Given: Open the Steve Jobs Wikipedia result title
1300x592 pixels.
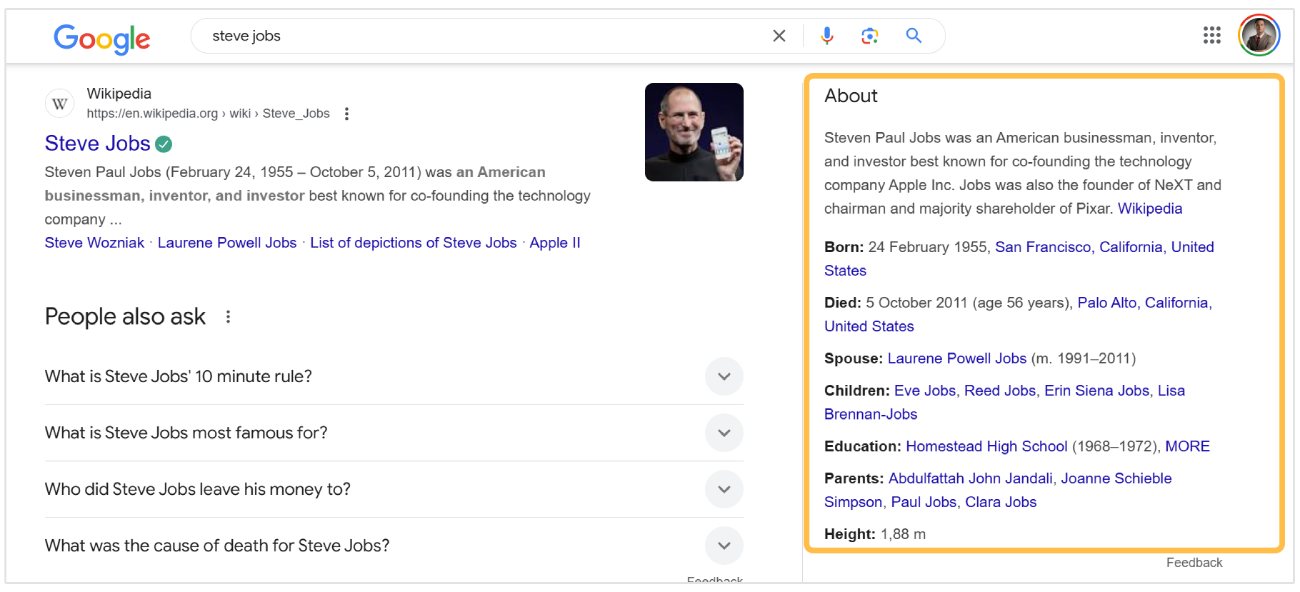Looking at the screenshot, I should click(x=97, y=143).
